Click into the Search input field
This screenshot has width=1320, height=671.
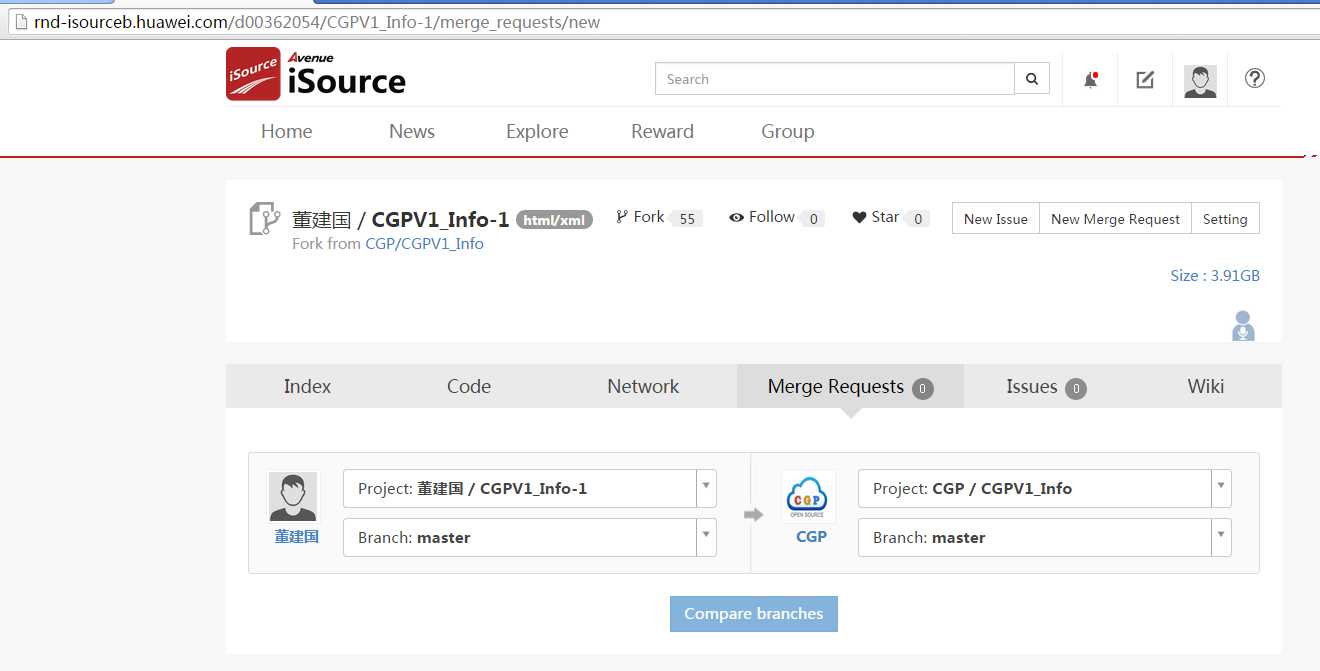[x=835, y=79]
